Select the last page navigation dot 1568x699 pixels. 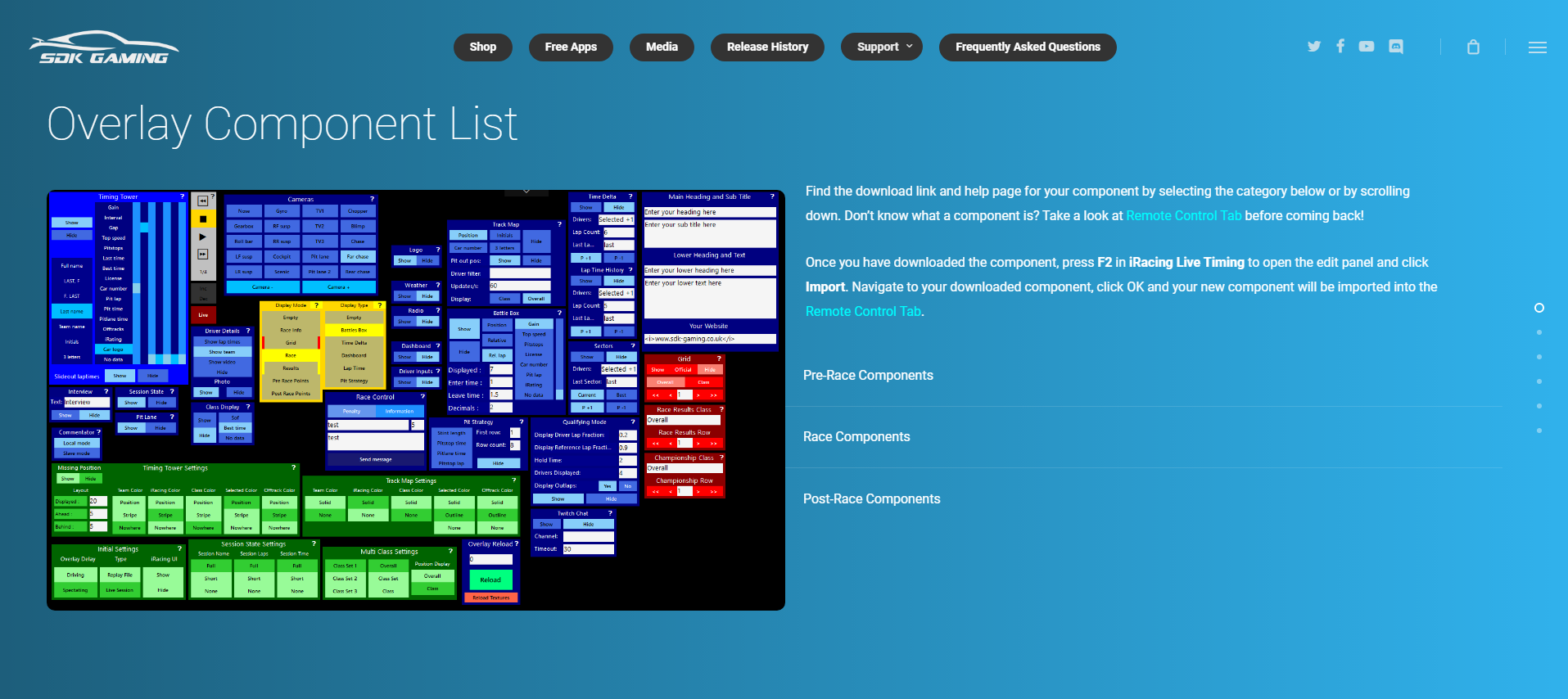(x=1539, y=431)
